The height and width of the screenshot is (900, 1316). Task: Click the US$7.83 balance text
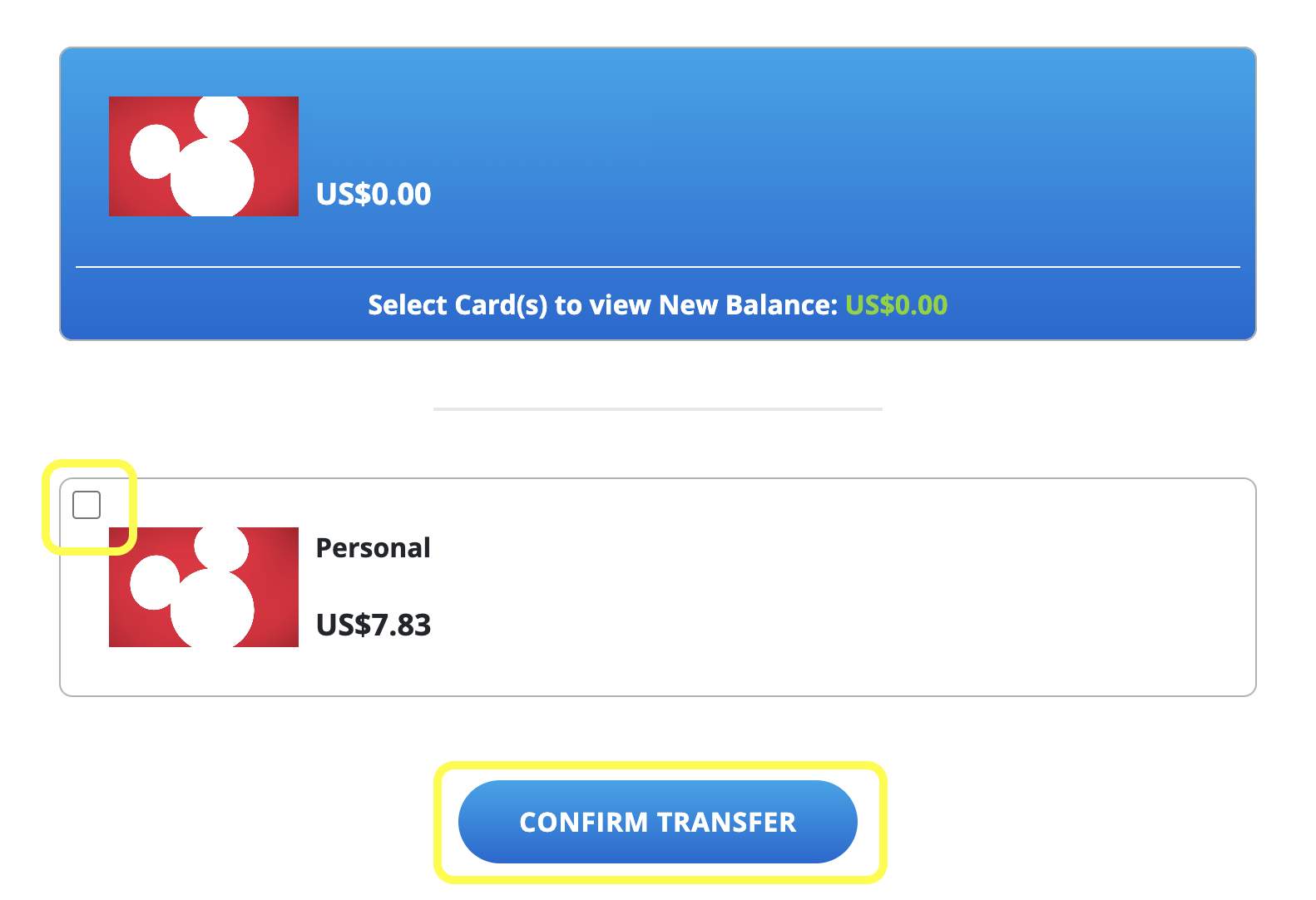click(374, 625)
